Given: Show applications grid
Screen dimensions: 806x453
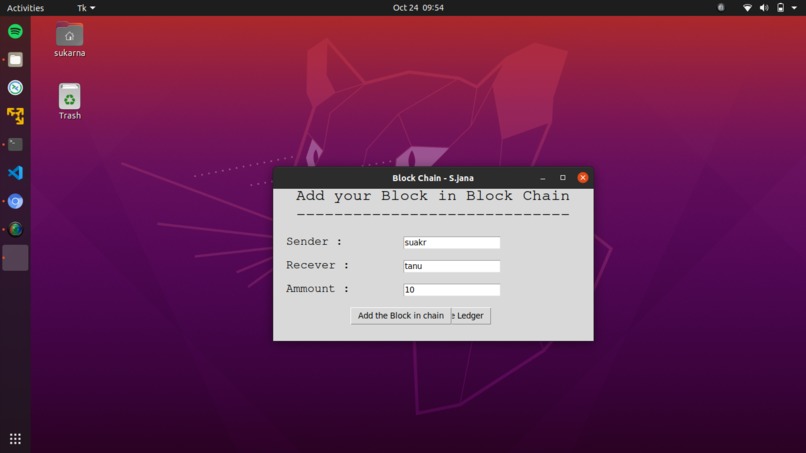Looking at the screenshot, I should [15, 439].
